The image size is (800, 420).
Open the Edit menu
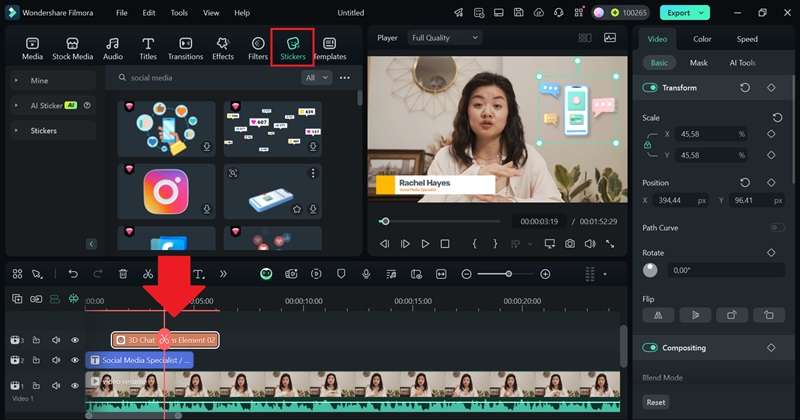pyautogui.click(x=149, y=13)
